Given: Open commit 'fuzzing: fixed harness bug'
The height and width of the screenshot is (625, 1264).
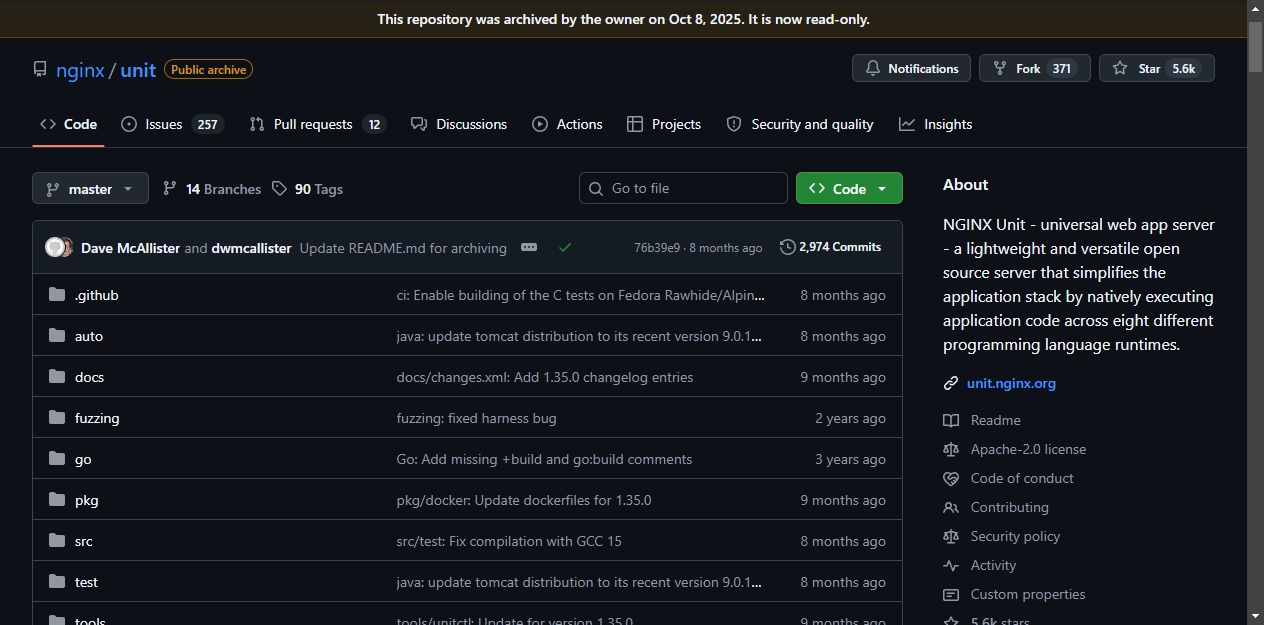Looking at the screenshot, I should (x=476, y=418).
